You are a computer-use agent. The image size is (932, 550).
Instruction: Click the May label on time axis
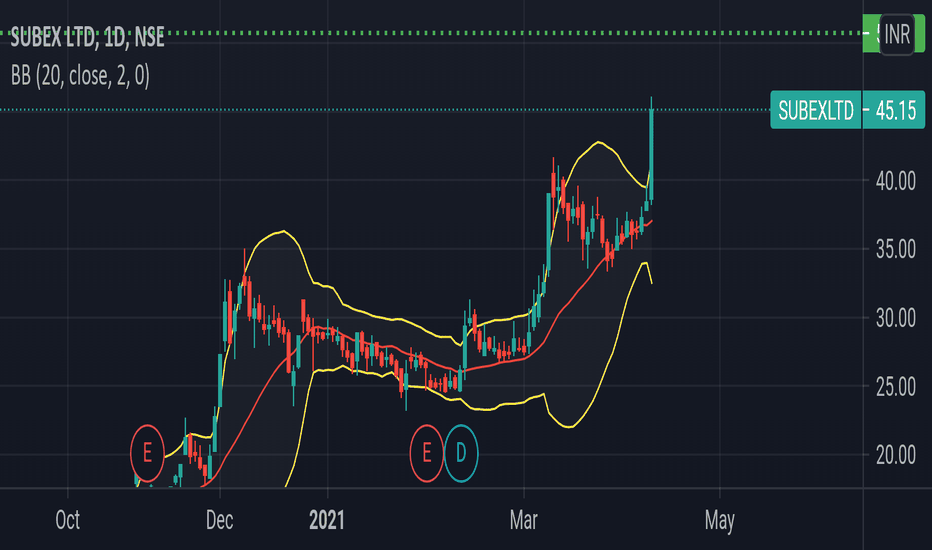coord(720,520)
